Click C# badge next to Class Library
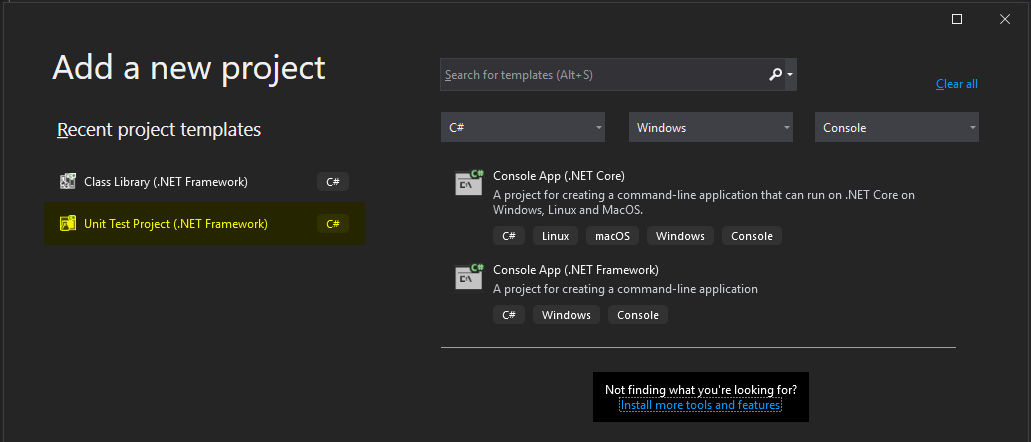This screenshot has height=442, width=1031. pos(333,182)
